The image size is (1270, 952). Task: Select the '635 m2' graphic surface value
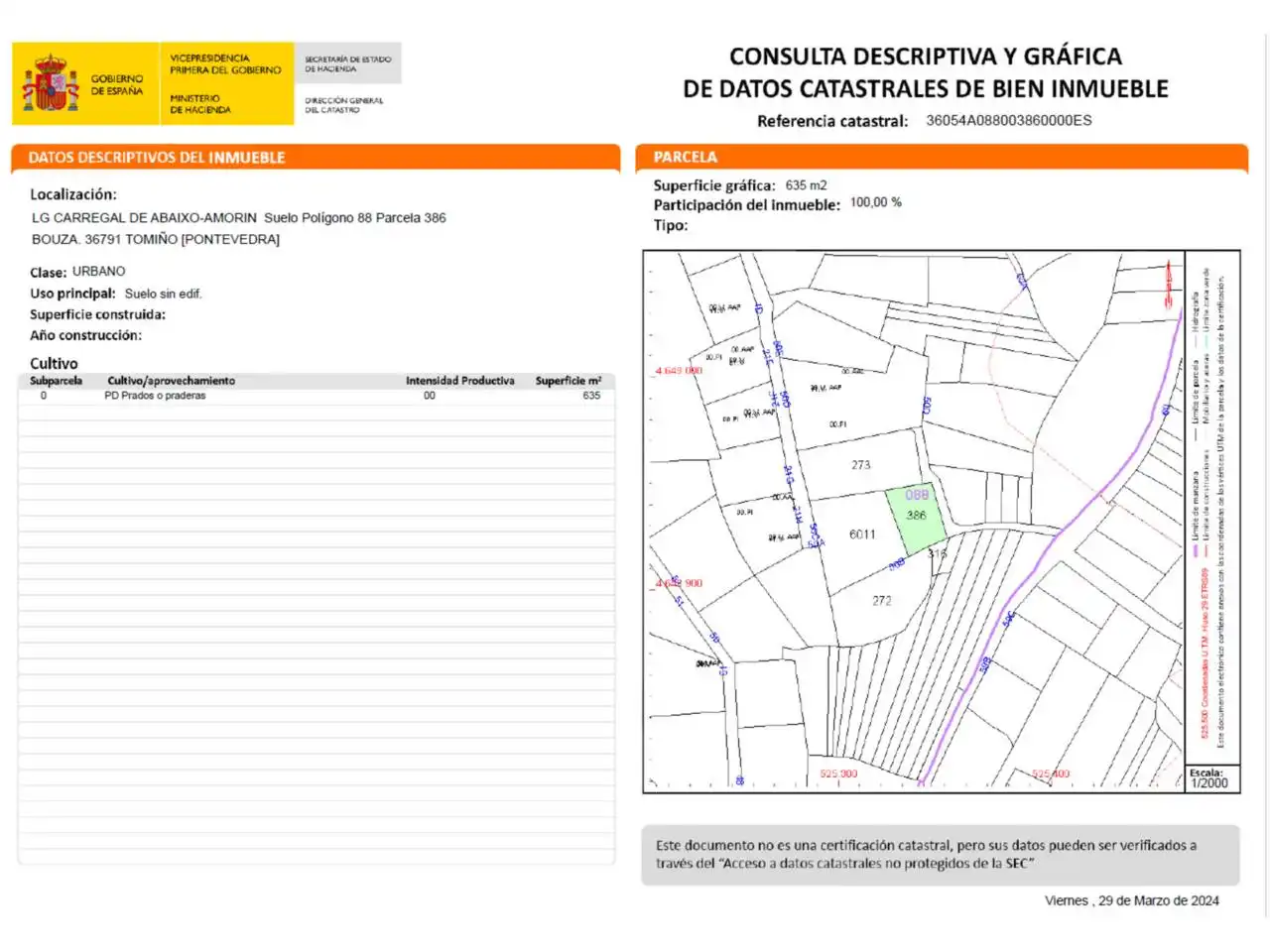(806, 185)
